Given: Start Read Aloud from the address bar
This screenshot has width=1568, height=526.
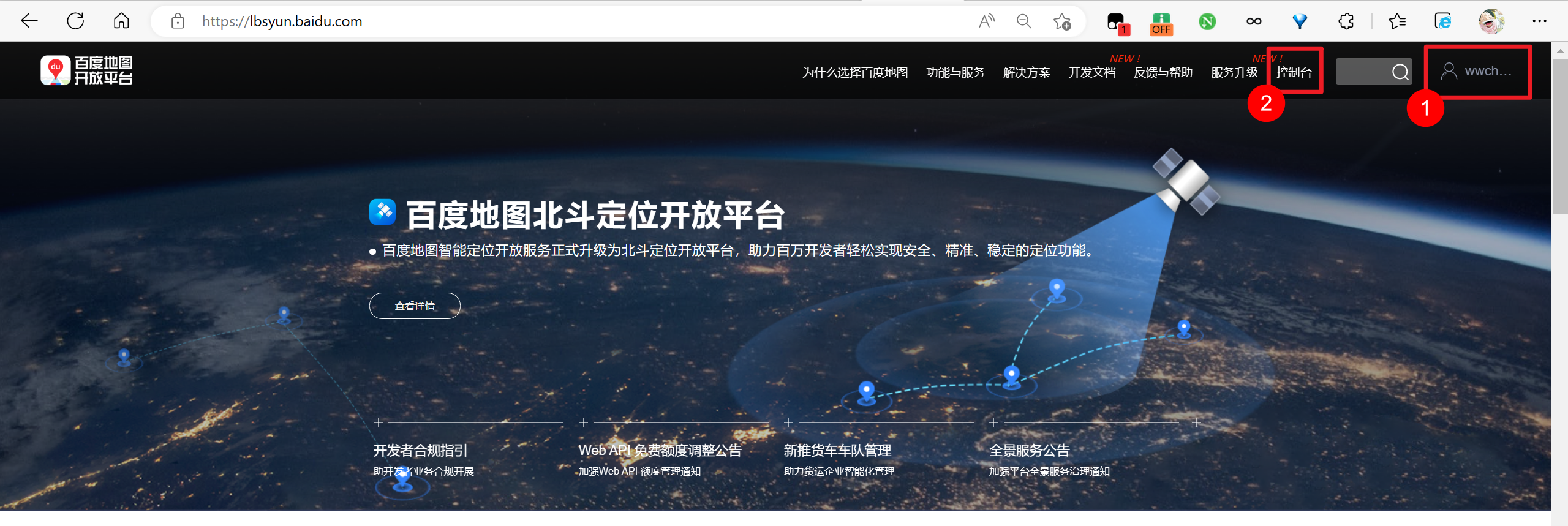Looking at the screenshot, I should point(987,21).
